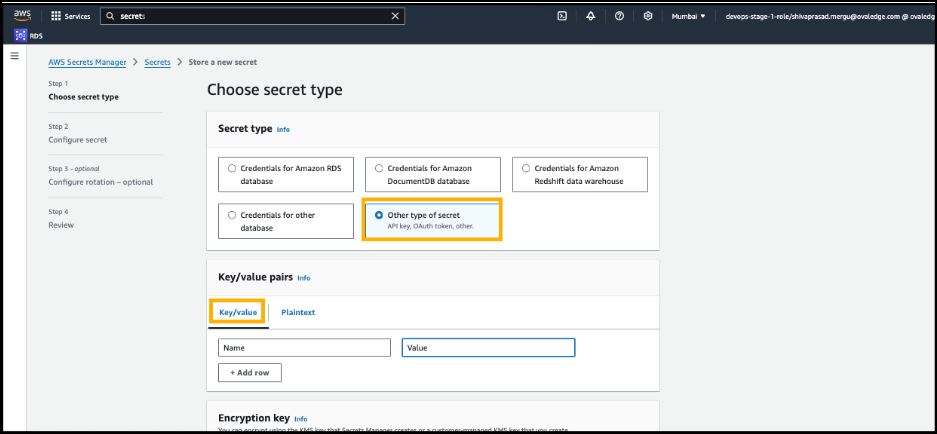Image resolution: width=937 pixels, height=434 pixels.
Task: Select Credentials for Amazon DocumentDB database
Action: pyautogui.click(x=379, y=169)
